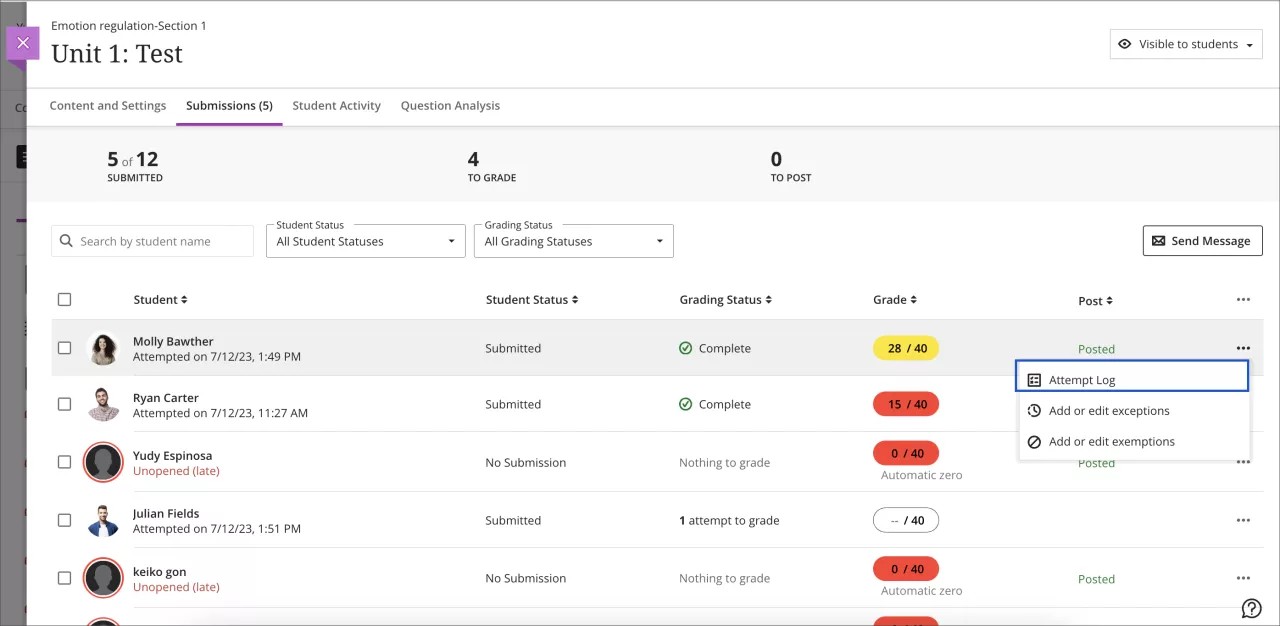Screen dimensions: 1280x626
Task: Select the checkbox beside Molly Bawther
Action: coord(64,348)
